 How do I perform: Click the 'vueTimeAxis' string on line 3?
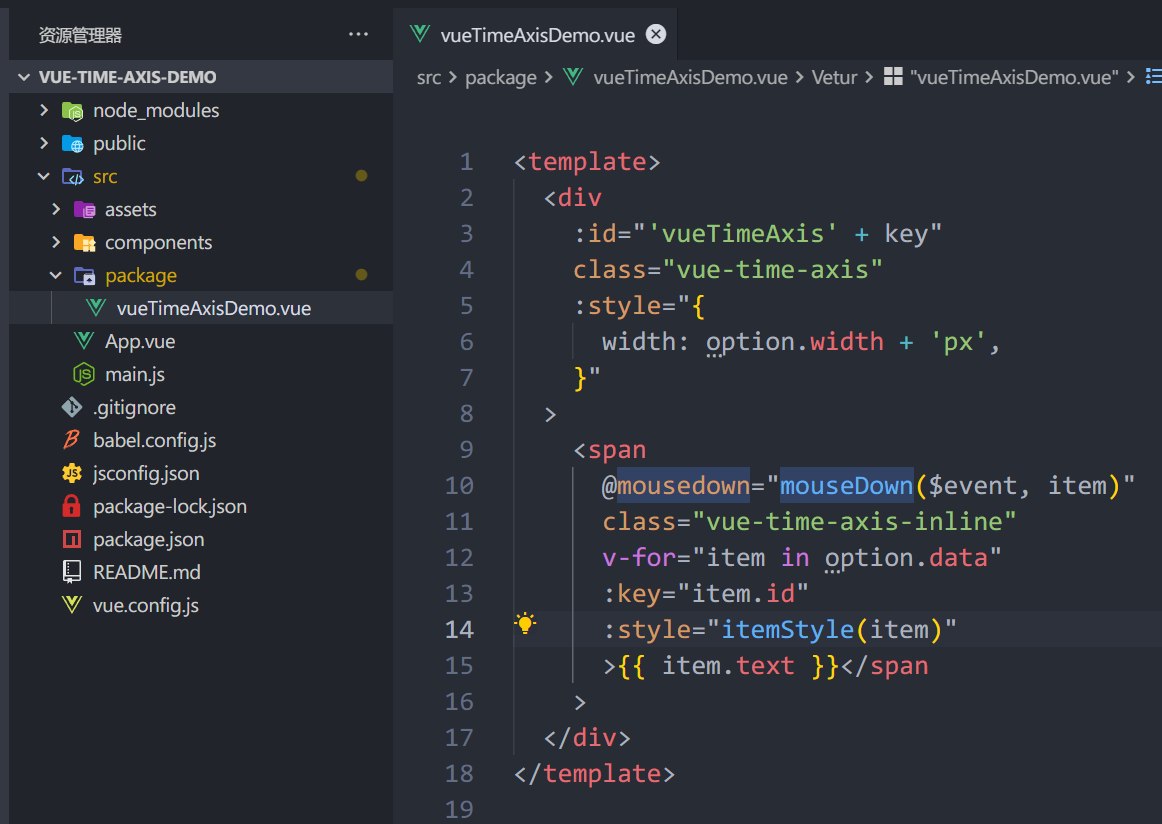[743, 234]
